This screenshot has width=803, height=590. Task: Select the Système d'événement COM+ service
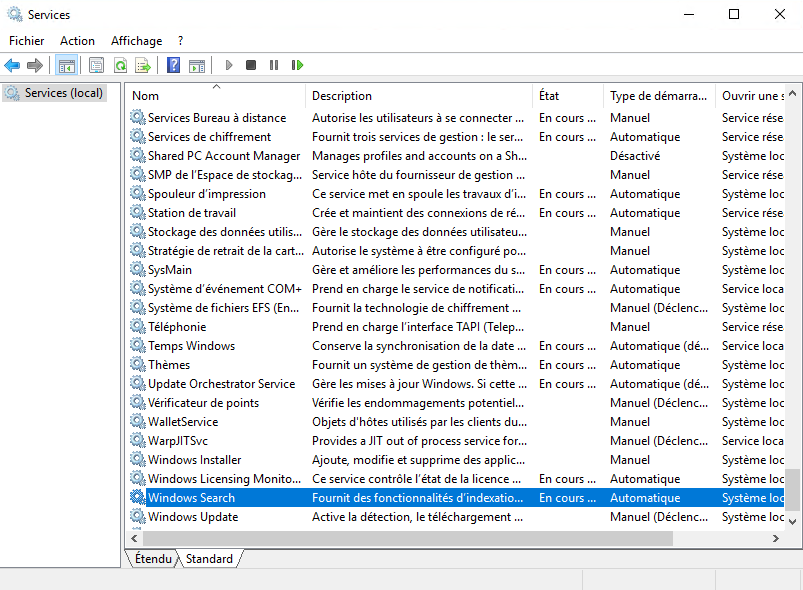456,288
